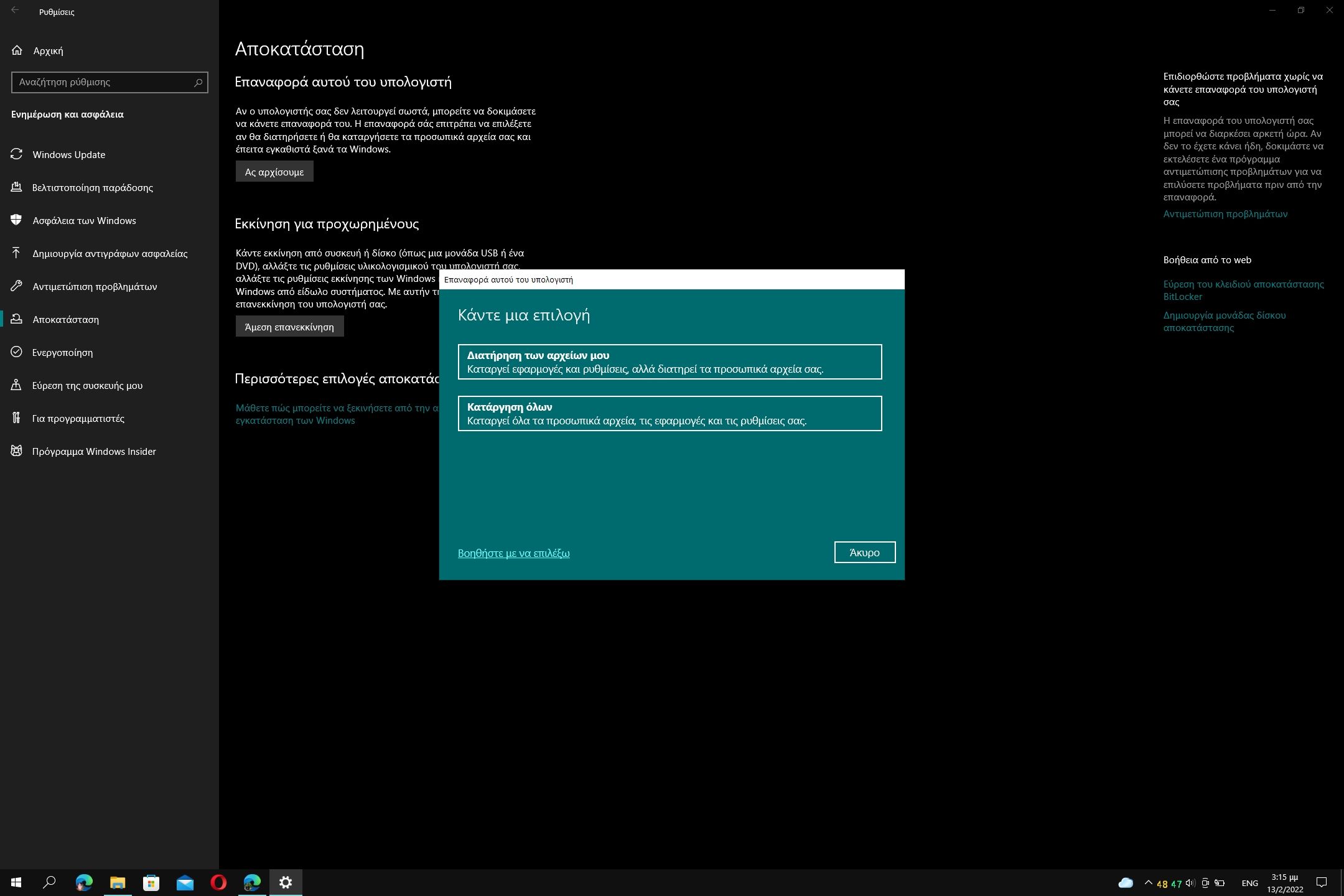This screenshot has width=1344, height=896.
Task: Open Windows Update from the sidebar
Action: pos(68,154)
